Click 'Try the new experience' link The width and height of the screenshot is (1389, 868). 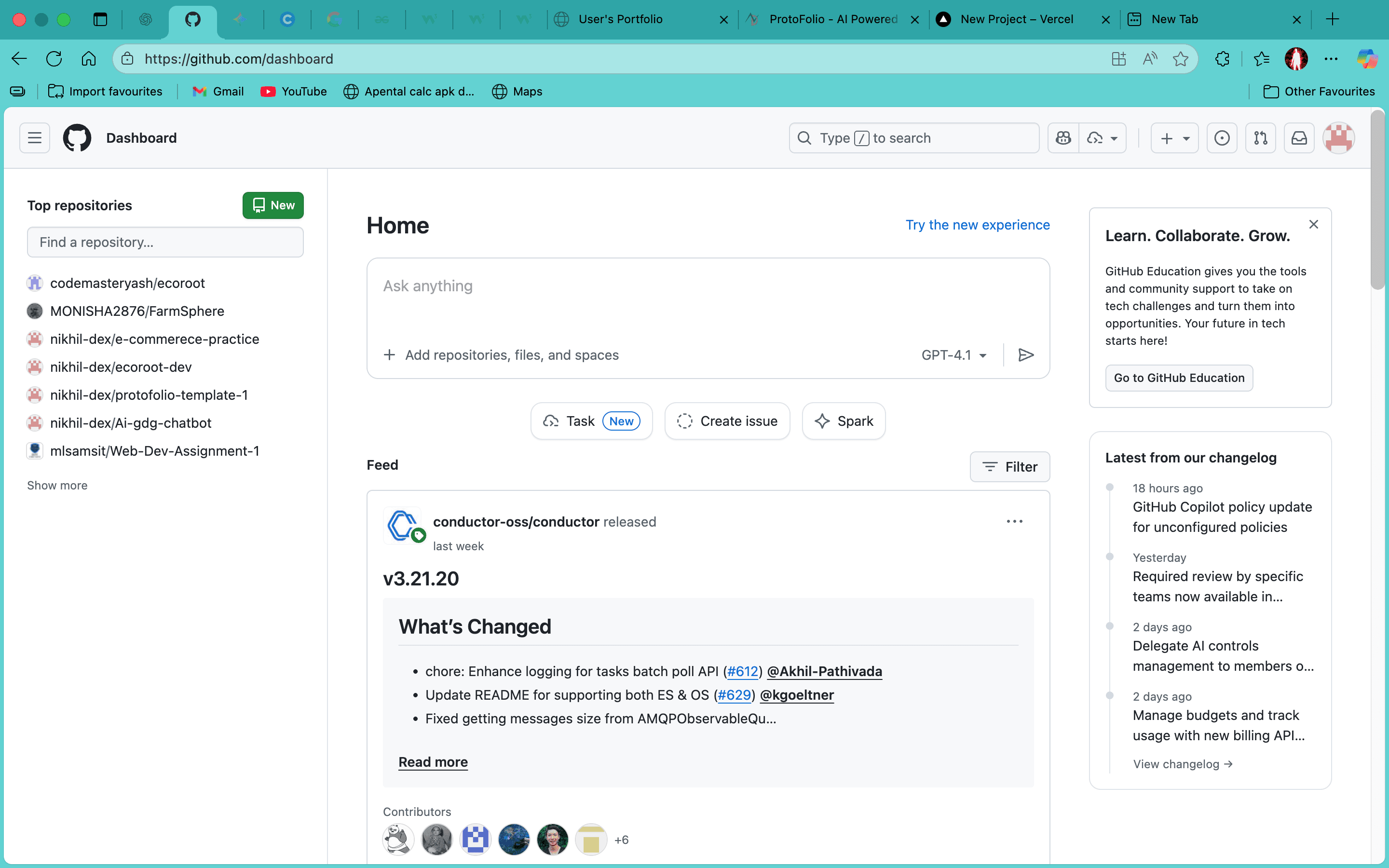tap(978, 224)
